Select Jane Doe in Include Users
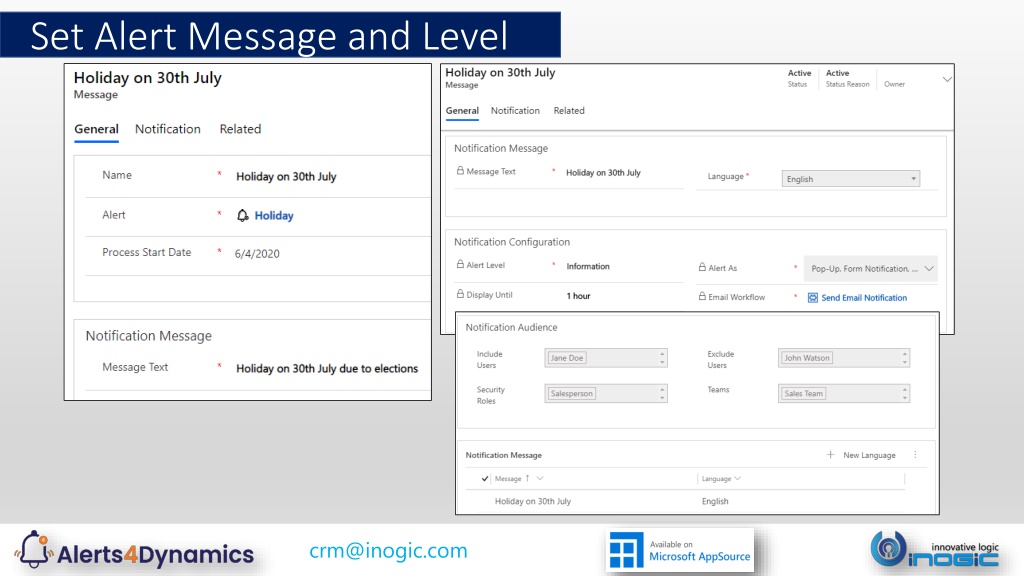1024x576 pixels. [566, 358]
